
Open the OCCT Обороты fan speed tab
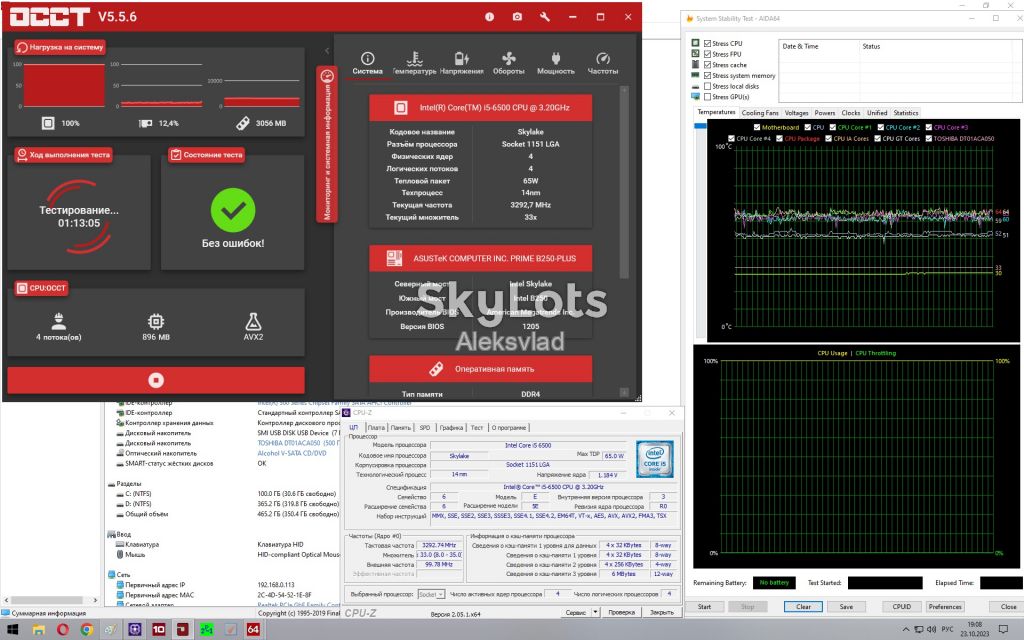click(x=509, y=63)
